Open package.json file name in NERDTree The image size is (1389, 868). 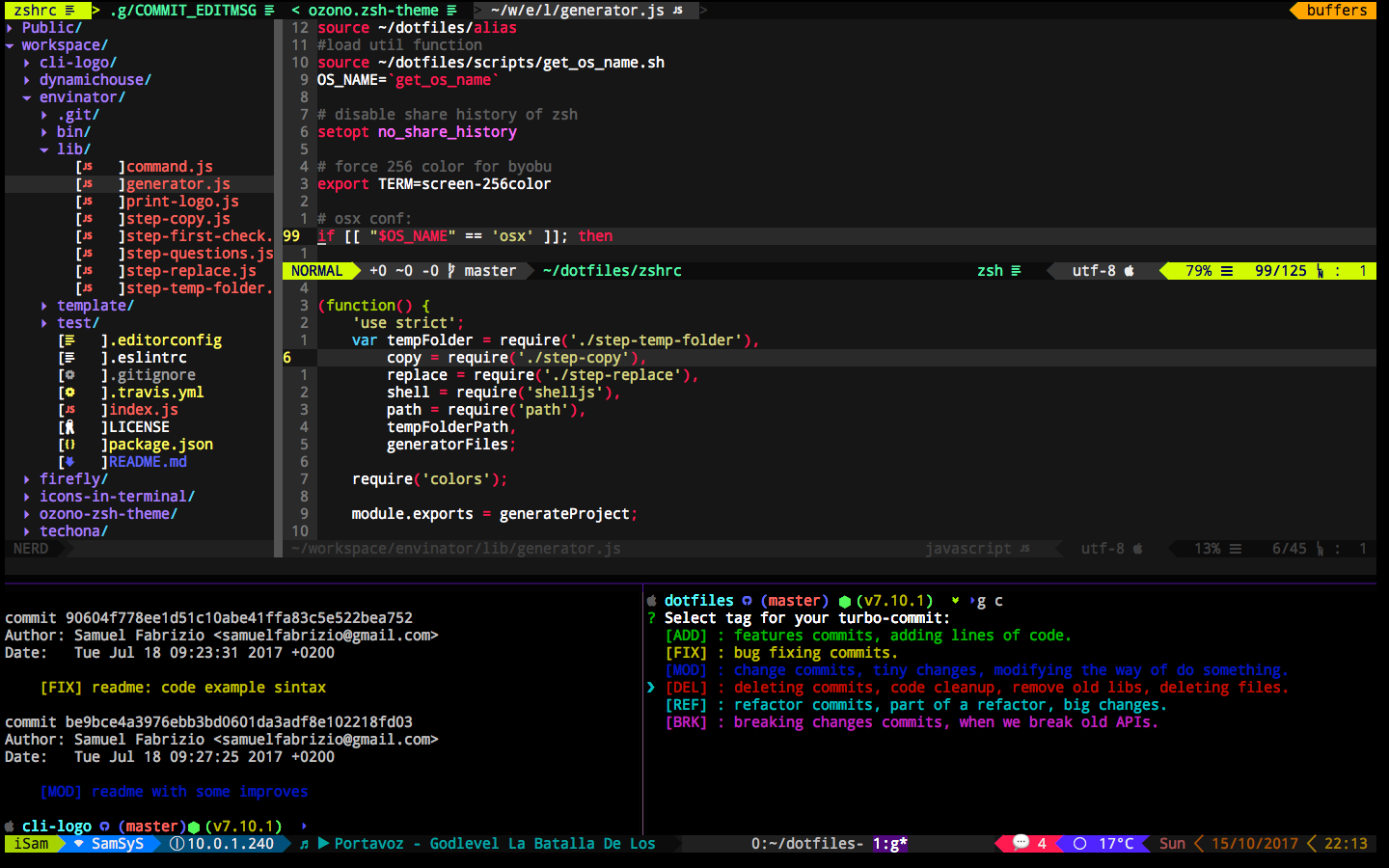tap(161, 445)
